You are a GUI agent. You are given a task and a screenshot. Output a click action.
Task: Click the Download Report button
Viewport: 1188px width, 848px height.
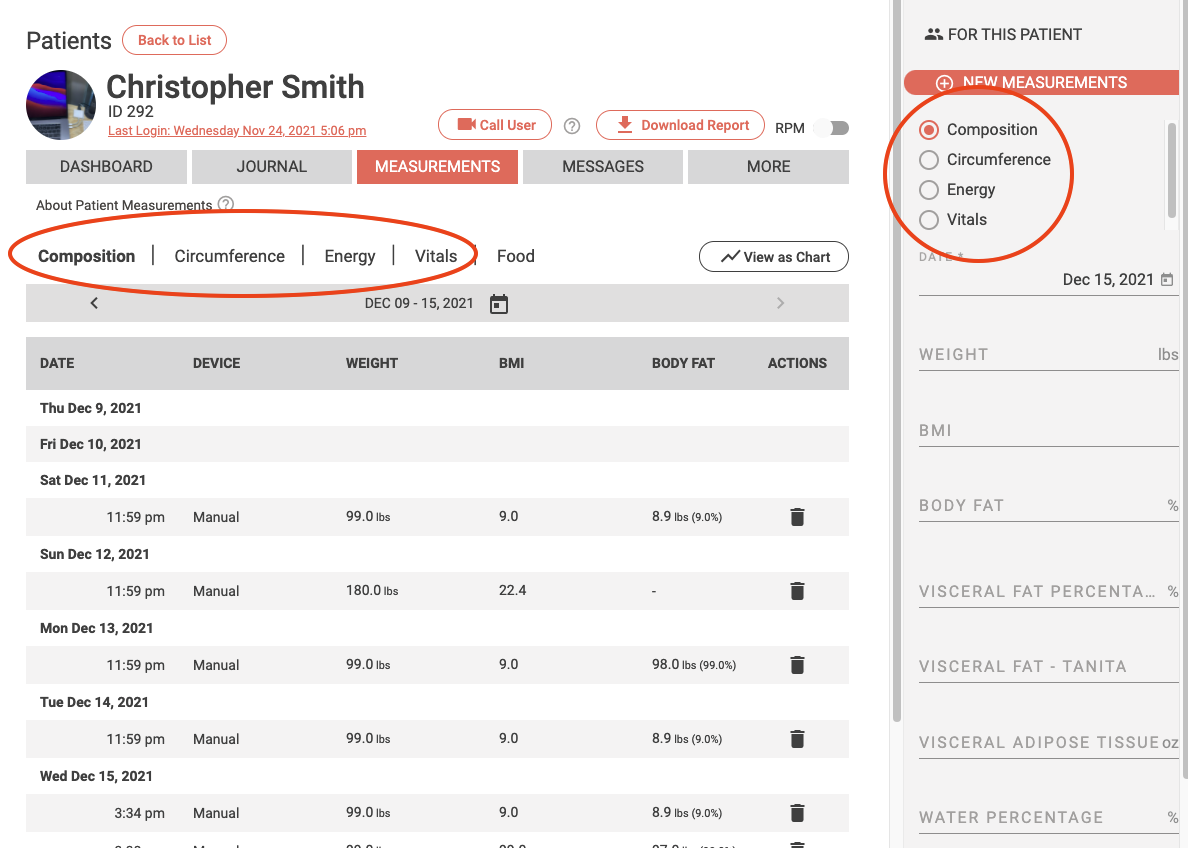680,125
